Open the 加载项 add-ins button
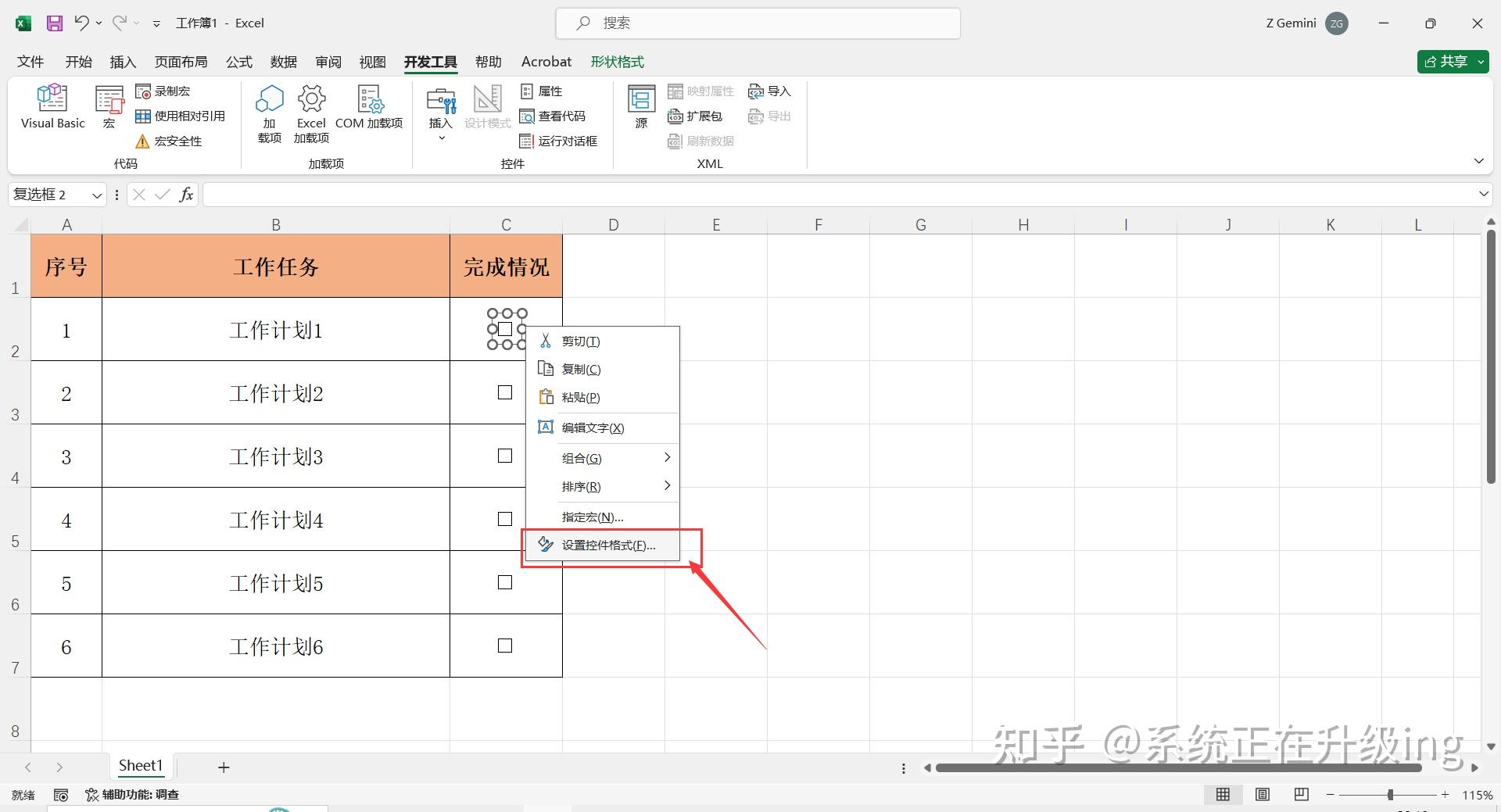The width and height of the screenshot is (1501, 812). pyautogui.click(x=270, y=114)
